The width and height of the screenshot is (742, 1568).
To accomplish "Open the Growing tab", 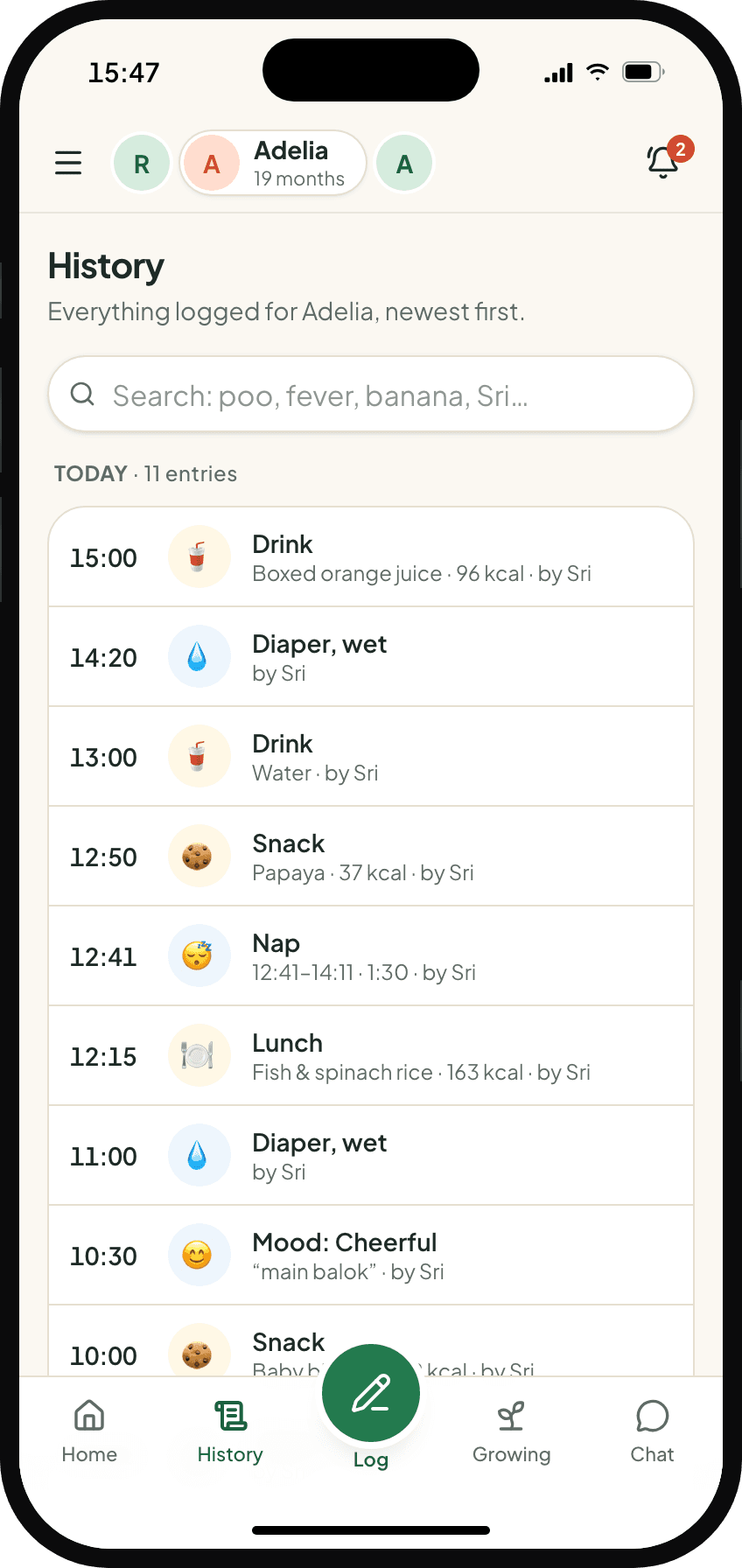I will 512,1431.
